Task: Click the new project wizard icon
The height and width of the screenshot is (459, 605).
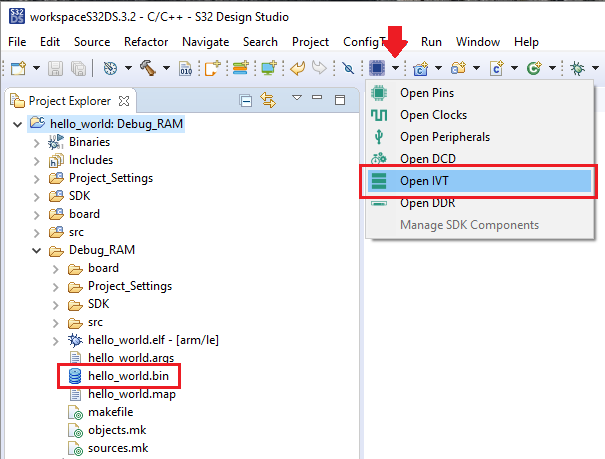Action: pos(212,68)
